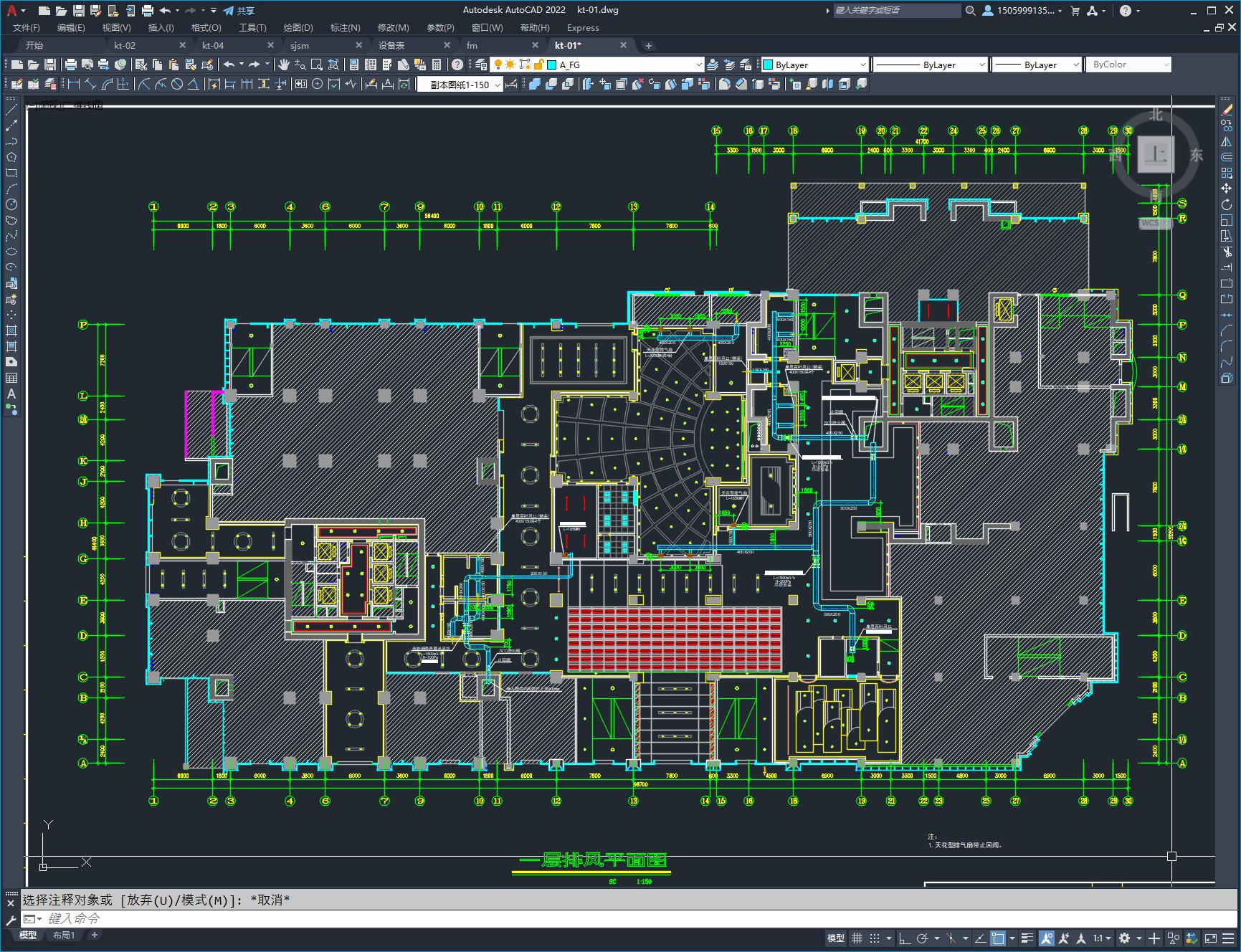This screenshot has height=952, width=1241.
Task: Toggle grid display in status bar
Action: click(857, 938)
